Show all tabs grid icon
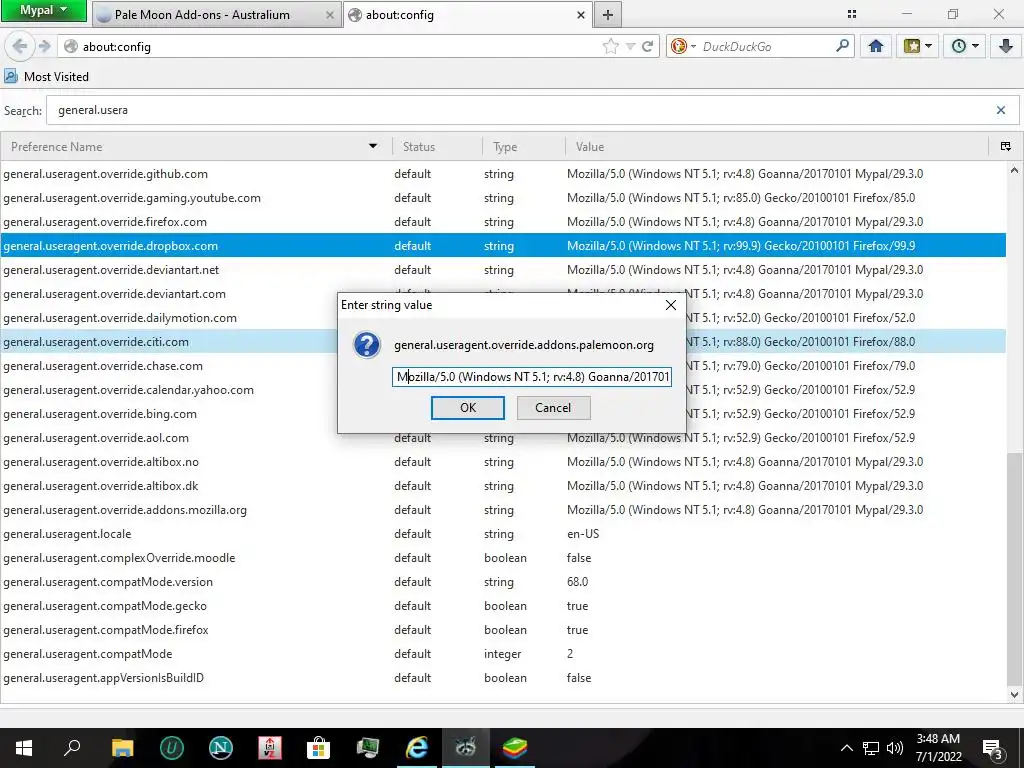 [x=852, y=14]
